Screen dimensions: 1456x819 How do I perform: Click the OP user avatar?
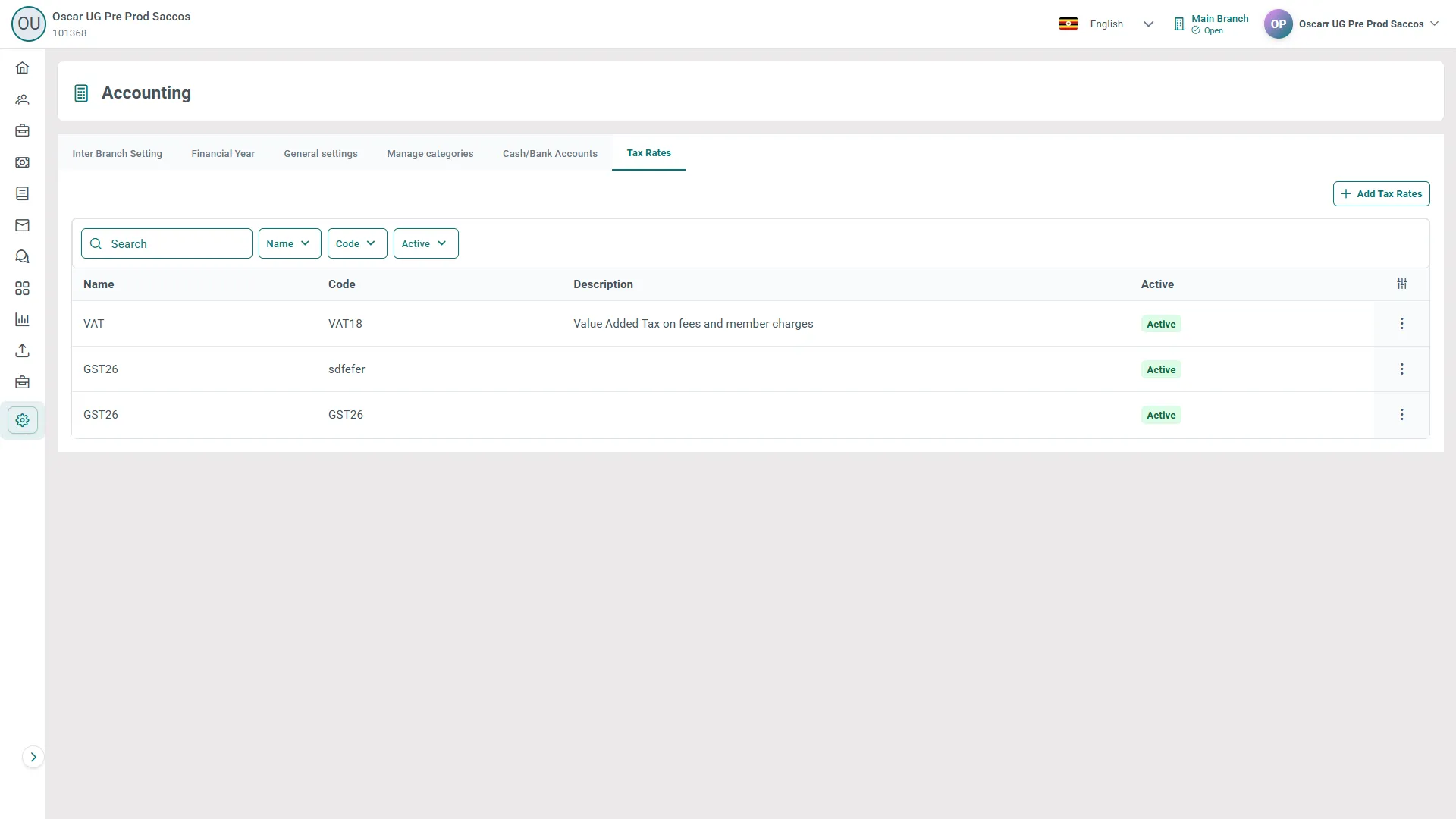click(x=1278, y=24)
